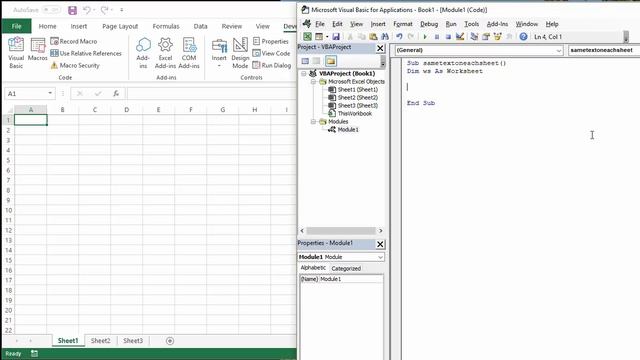Add a new sheet with plus icon

click(x=170, y=341)
